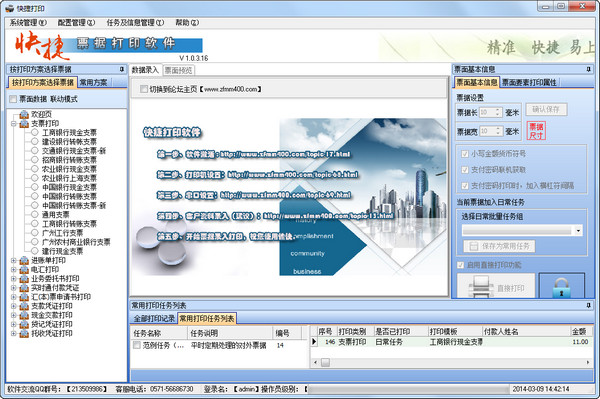Expand the 进账单打印 tree node

click(13, 261)
